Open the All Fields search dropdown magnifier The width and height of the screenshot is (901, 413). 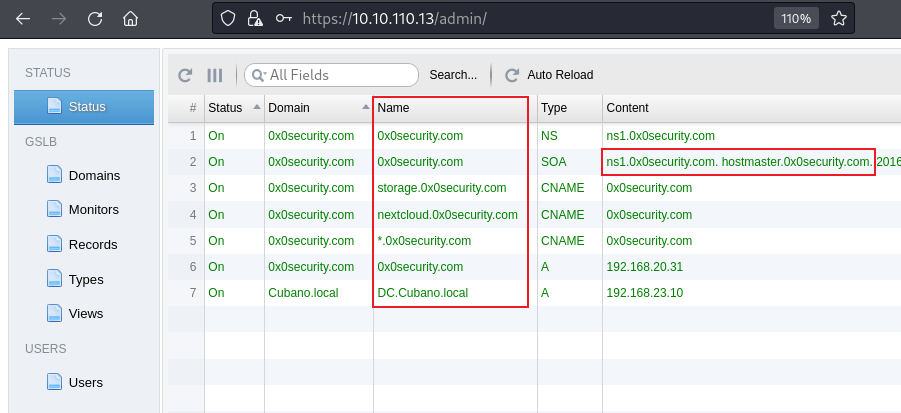pyautogui.click(x=258, y=75)
